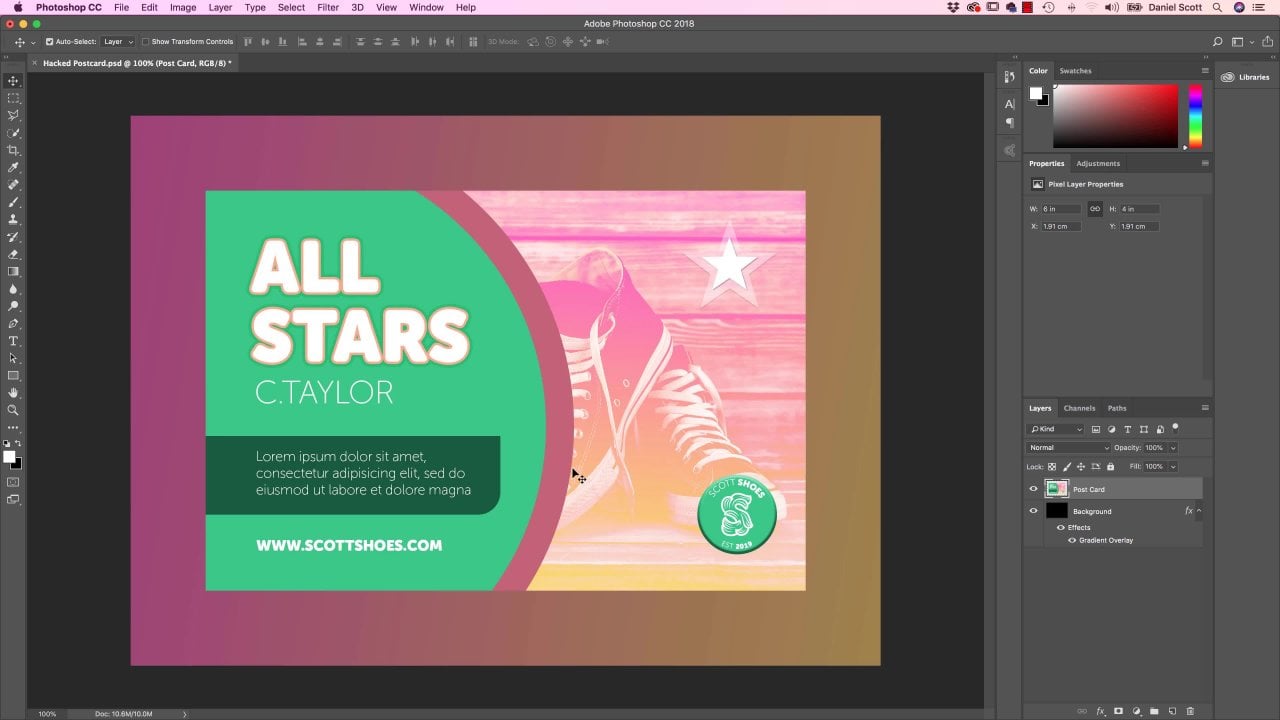Add a layer mask using the mask icon

1118,711
